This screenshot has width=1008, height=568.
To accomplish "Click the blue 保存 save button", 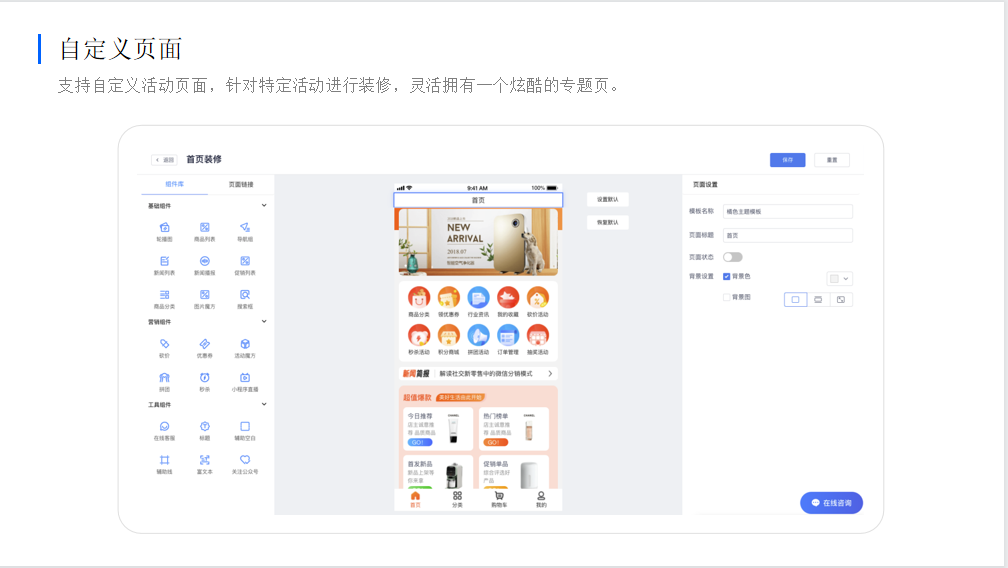I will (787, 160).
